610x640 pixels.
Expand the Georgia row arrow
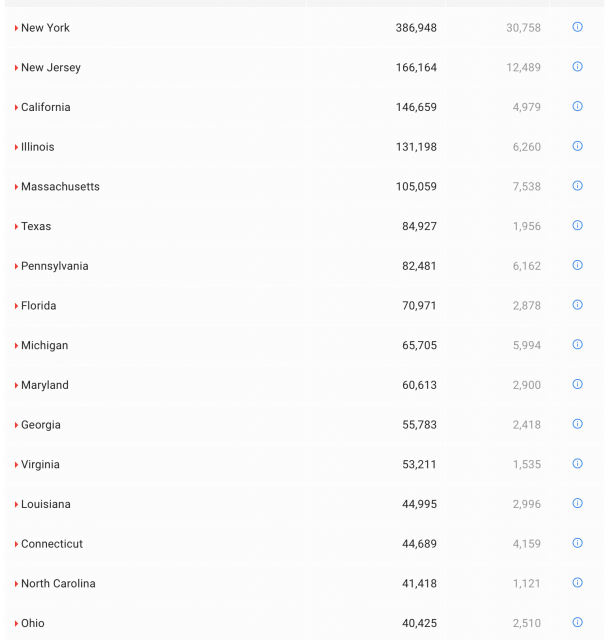coord(16,425)
